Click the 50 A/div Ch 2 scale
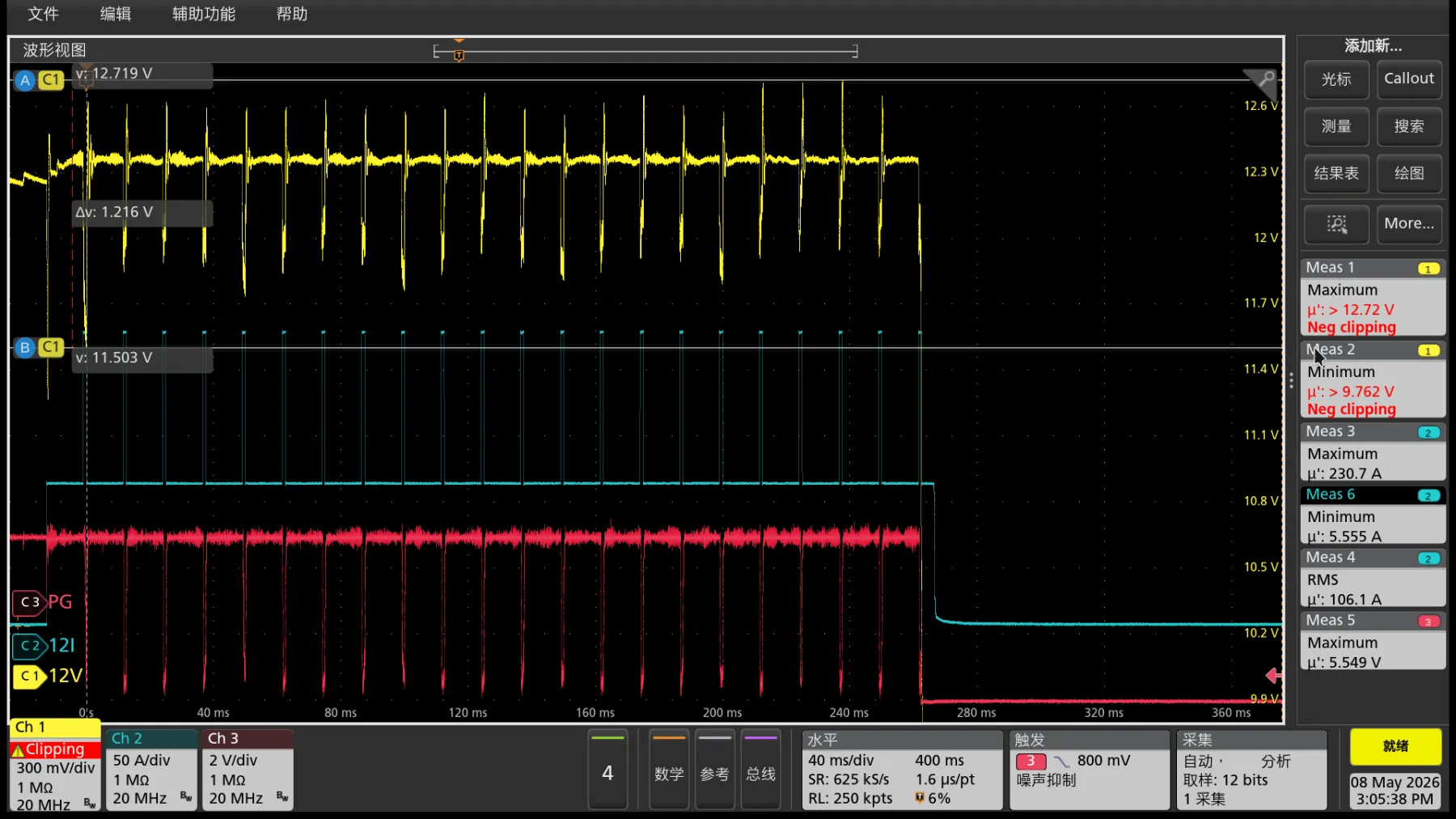The height and width of the screenshot is (819, 1456). point(142,762)
